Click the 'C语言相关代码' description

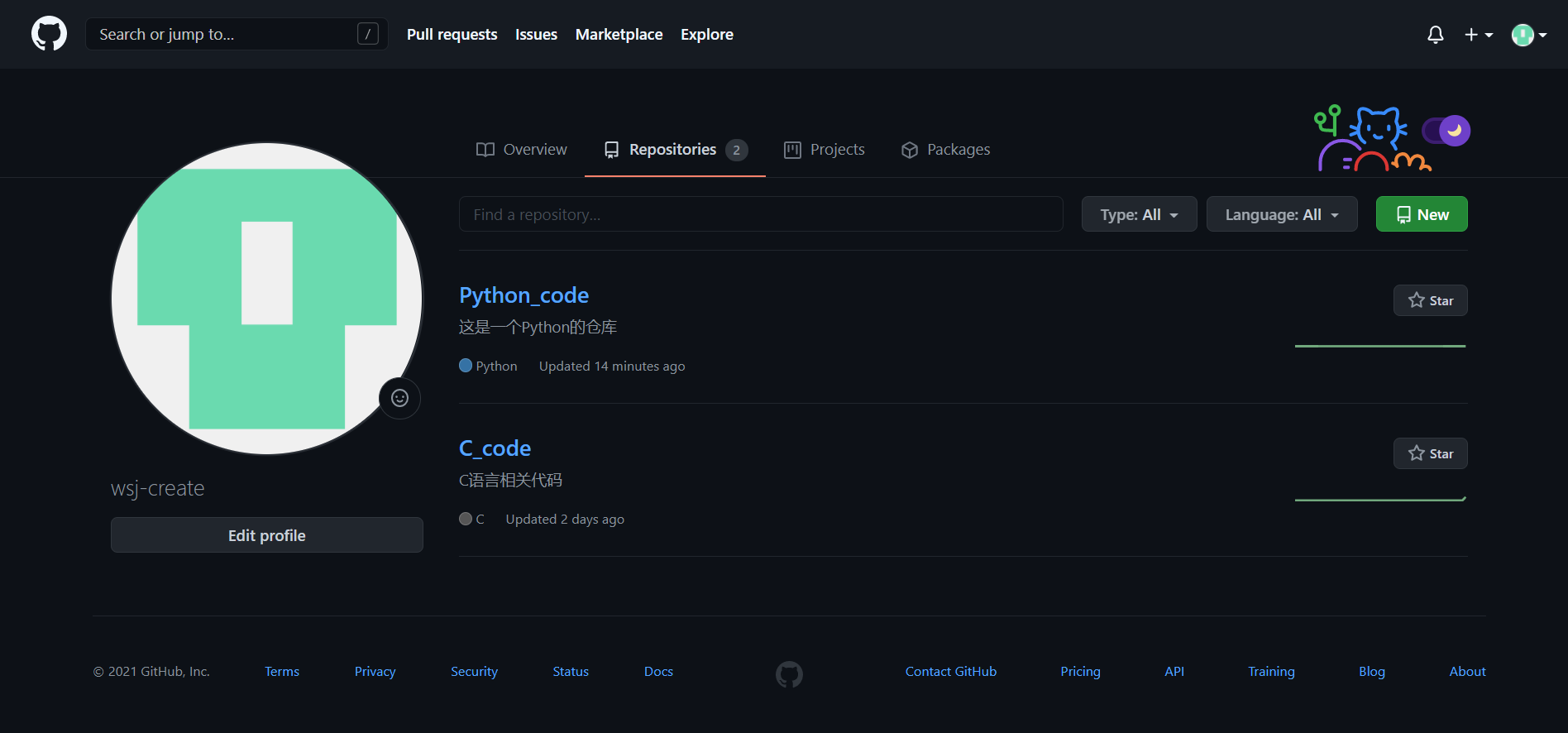[x=510, y=480]
